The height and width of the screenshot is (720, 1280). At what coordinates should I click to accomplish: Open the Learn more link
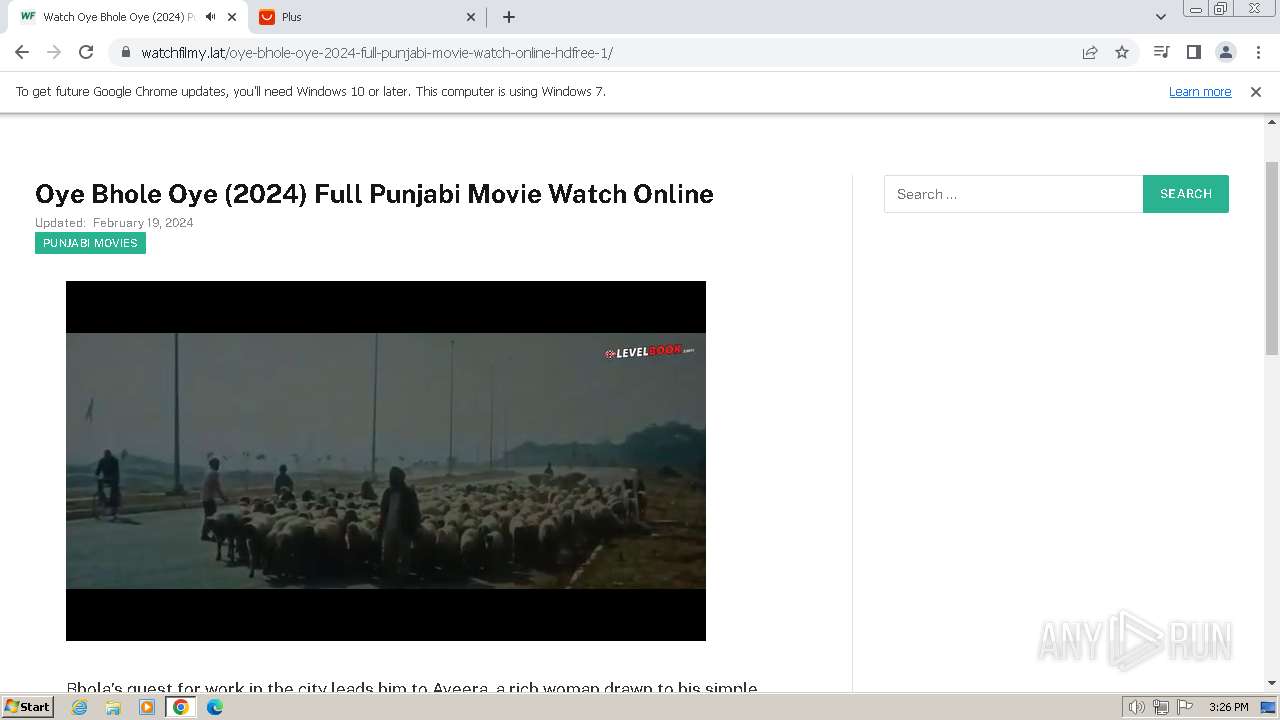[1200, 91]
